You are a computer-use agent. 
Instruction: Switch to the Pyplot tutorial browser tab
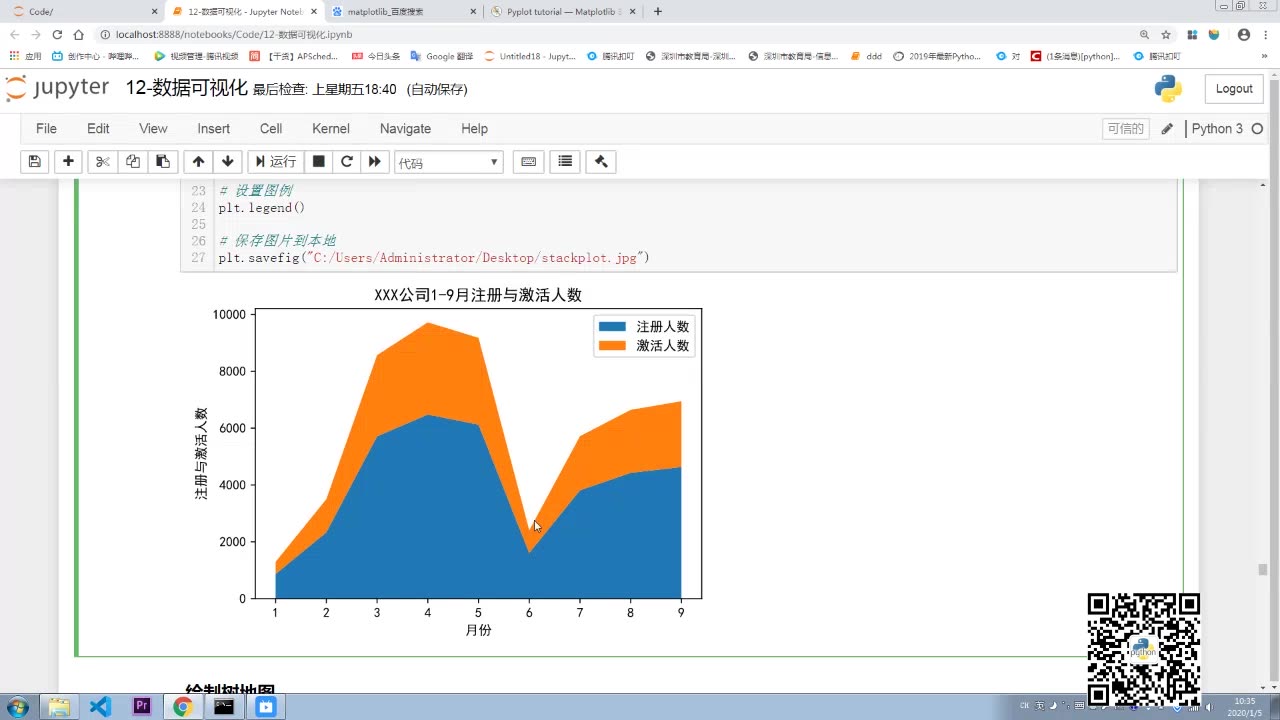point(560,11)
